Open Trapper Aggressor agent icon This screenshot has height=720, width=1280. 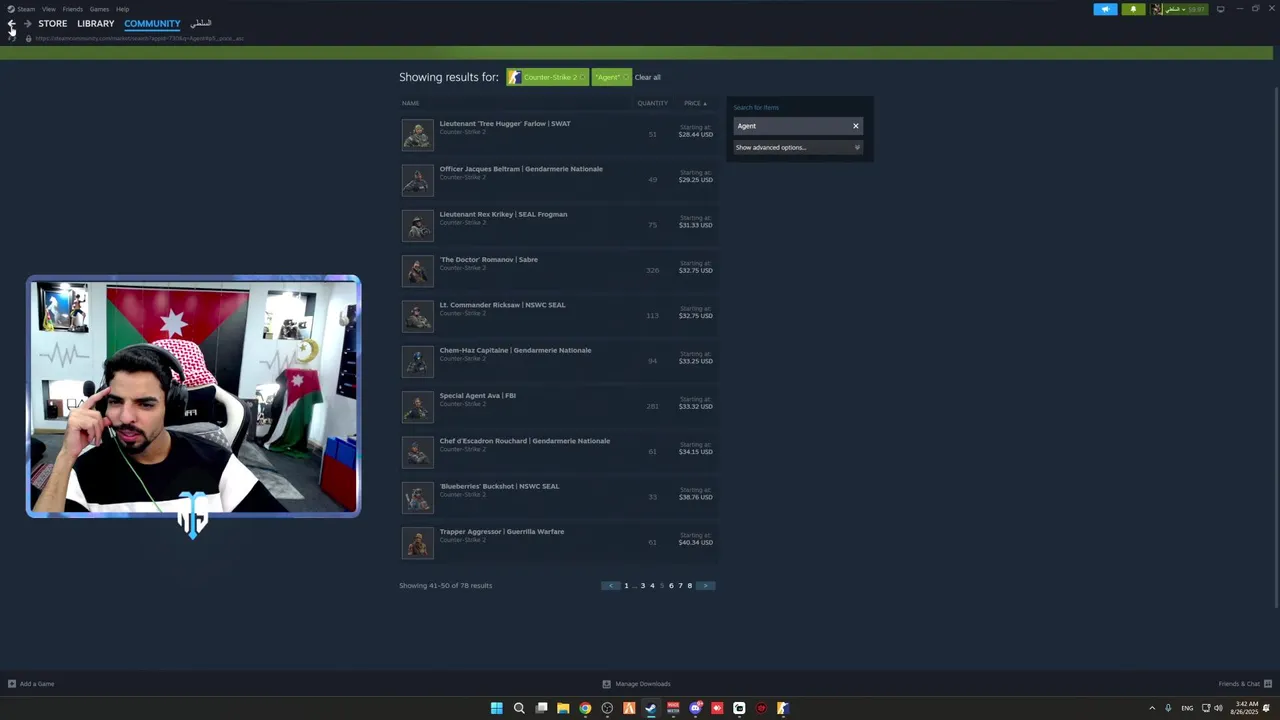point(417,543)
